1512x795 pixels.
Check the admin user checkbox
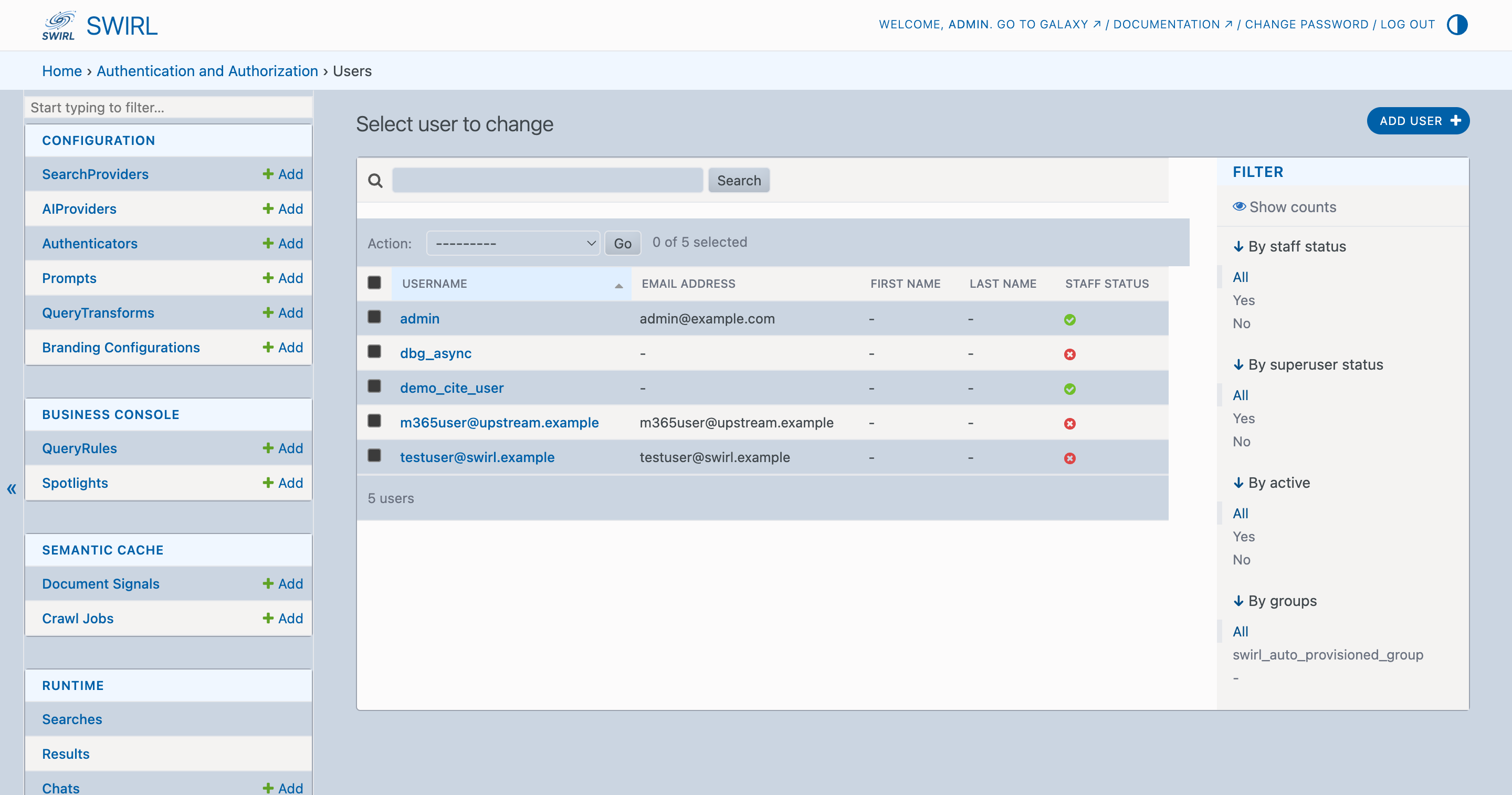374,317
